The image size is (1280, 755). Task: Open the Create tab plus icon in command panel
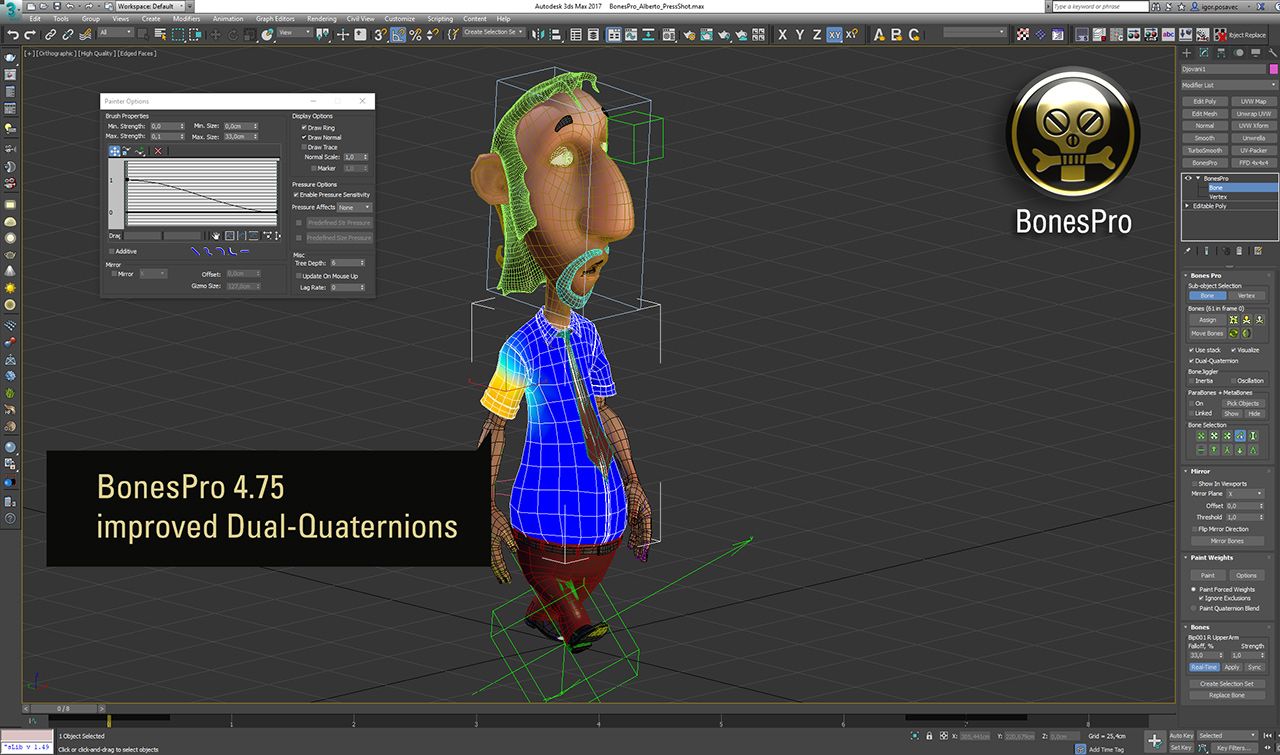1187,52
